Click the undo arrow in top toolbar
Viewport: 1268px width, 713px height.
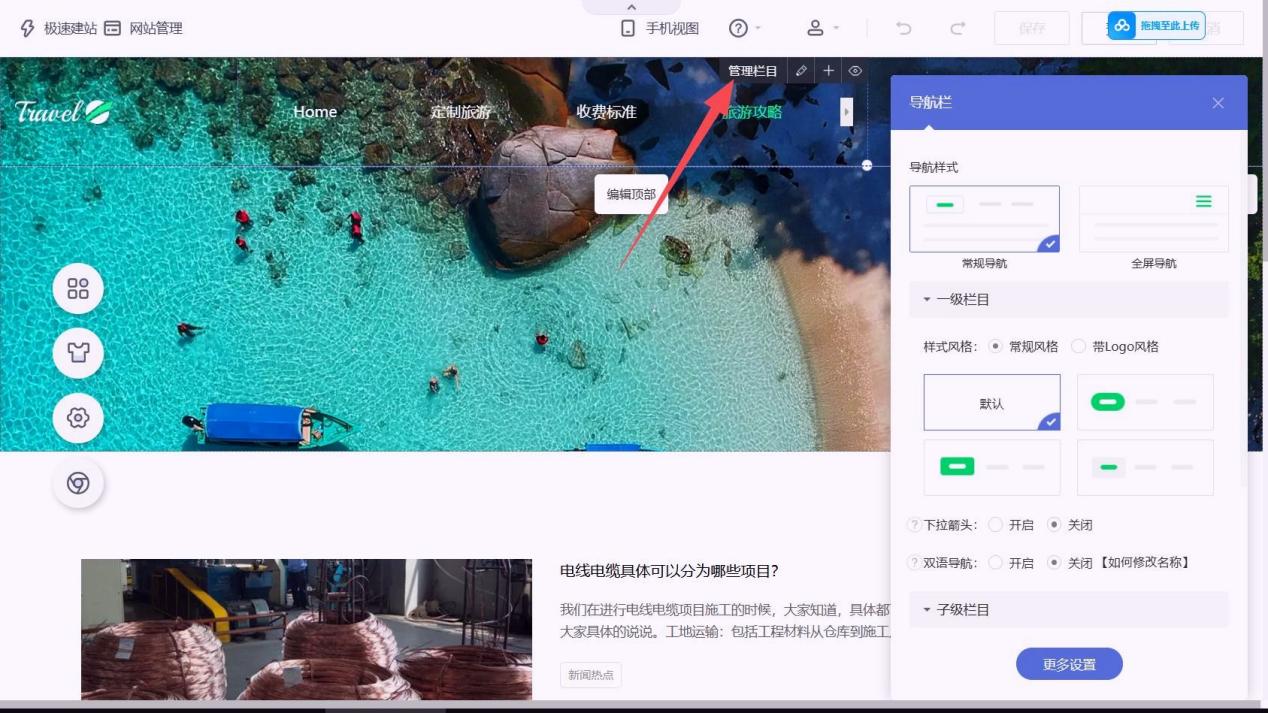click(904, 28)
